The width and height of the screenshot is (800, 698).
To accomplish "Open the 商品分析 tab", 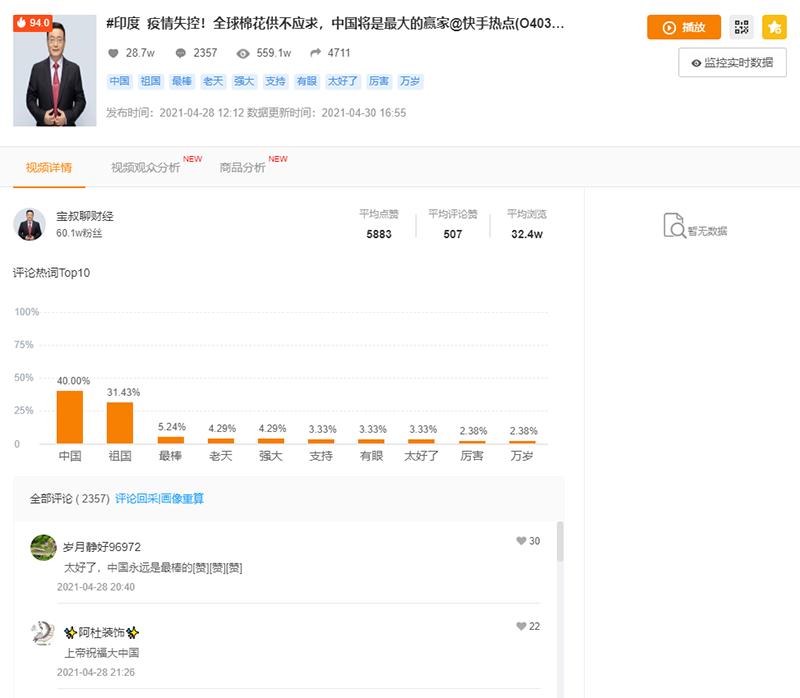I will (243, 167).
